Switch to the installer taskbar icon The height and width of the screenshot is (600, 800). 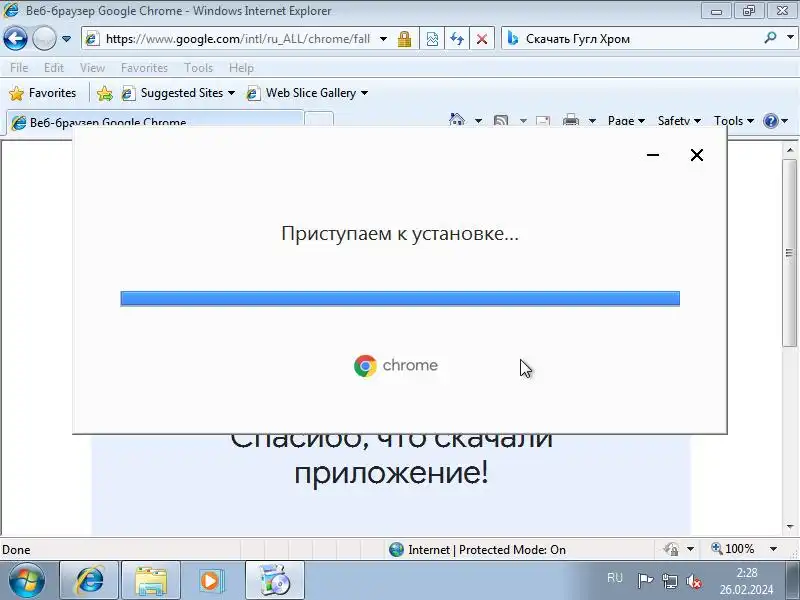(x=274, y=581)
